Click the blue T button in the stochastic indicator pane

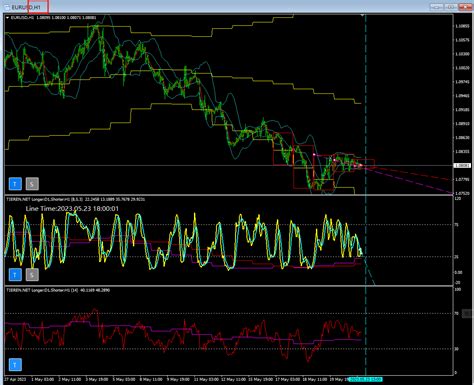(15, 275)
